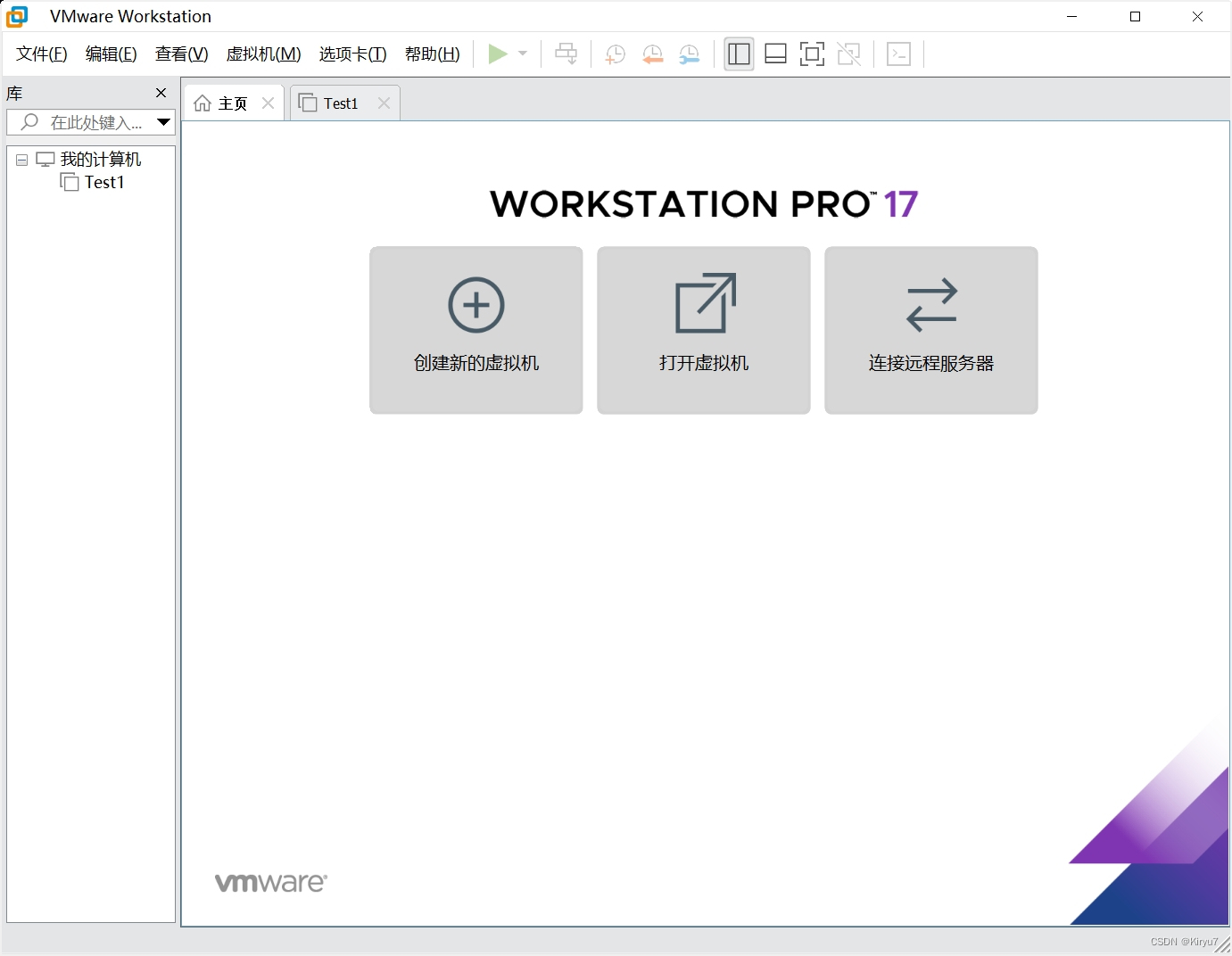1232x956 pixels.
Task: Click 打开虚拟机 tile
Action: click(704, 330)
